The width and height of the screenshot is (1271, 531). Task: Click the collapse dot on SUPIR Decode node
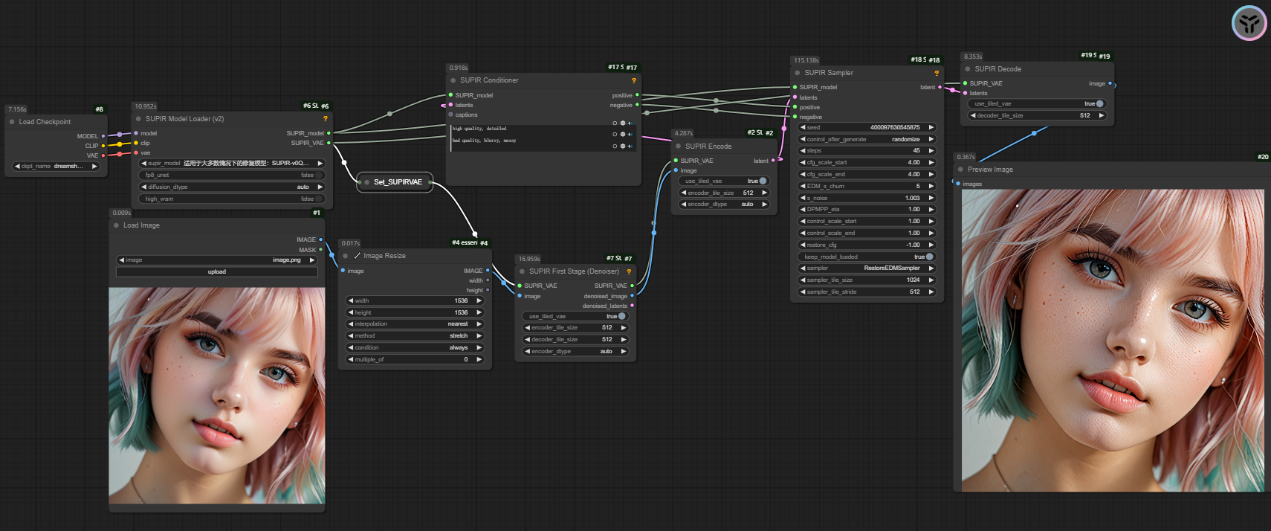[x=968, y=69]
